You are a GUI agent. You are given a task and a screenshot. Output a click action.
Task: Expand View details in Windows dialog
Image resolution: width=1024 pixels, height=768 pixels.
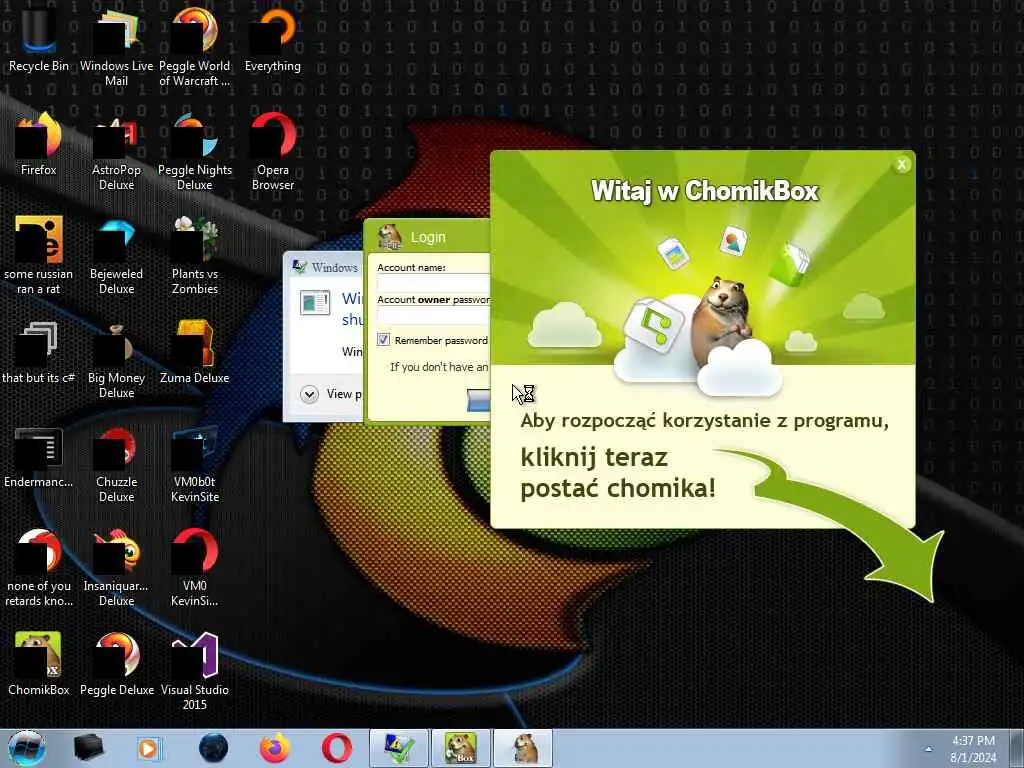[x=309, y=394]
